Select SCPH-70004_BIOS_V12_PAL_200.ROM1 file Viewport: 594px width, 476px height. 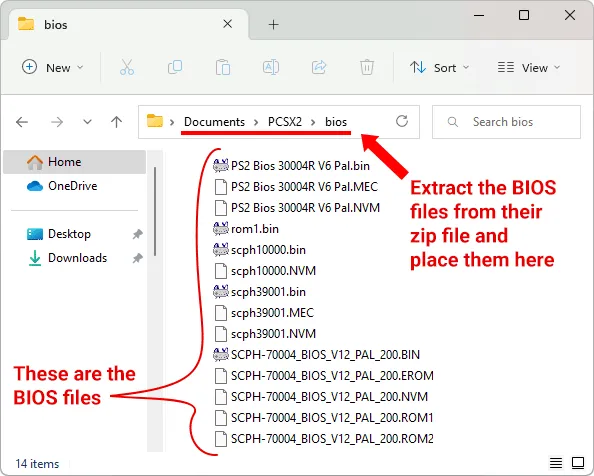coord(324,418)
